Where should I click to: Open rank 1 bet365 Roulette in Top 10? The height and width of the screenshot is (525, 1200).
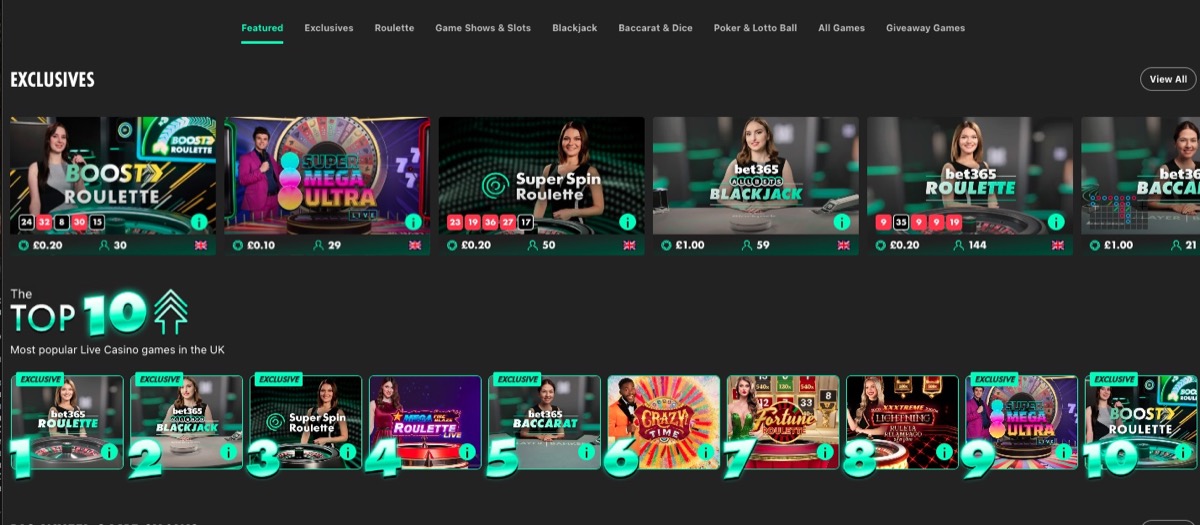pyautogui.click(x=67, y=422)
